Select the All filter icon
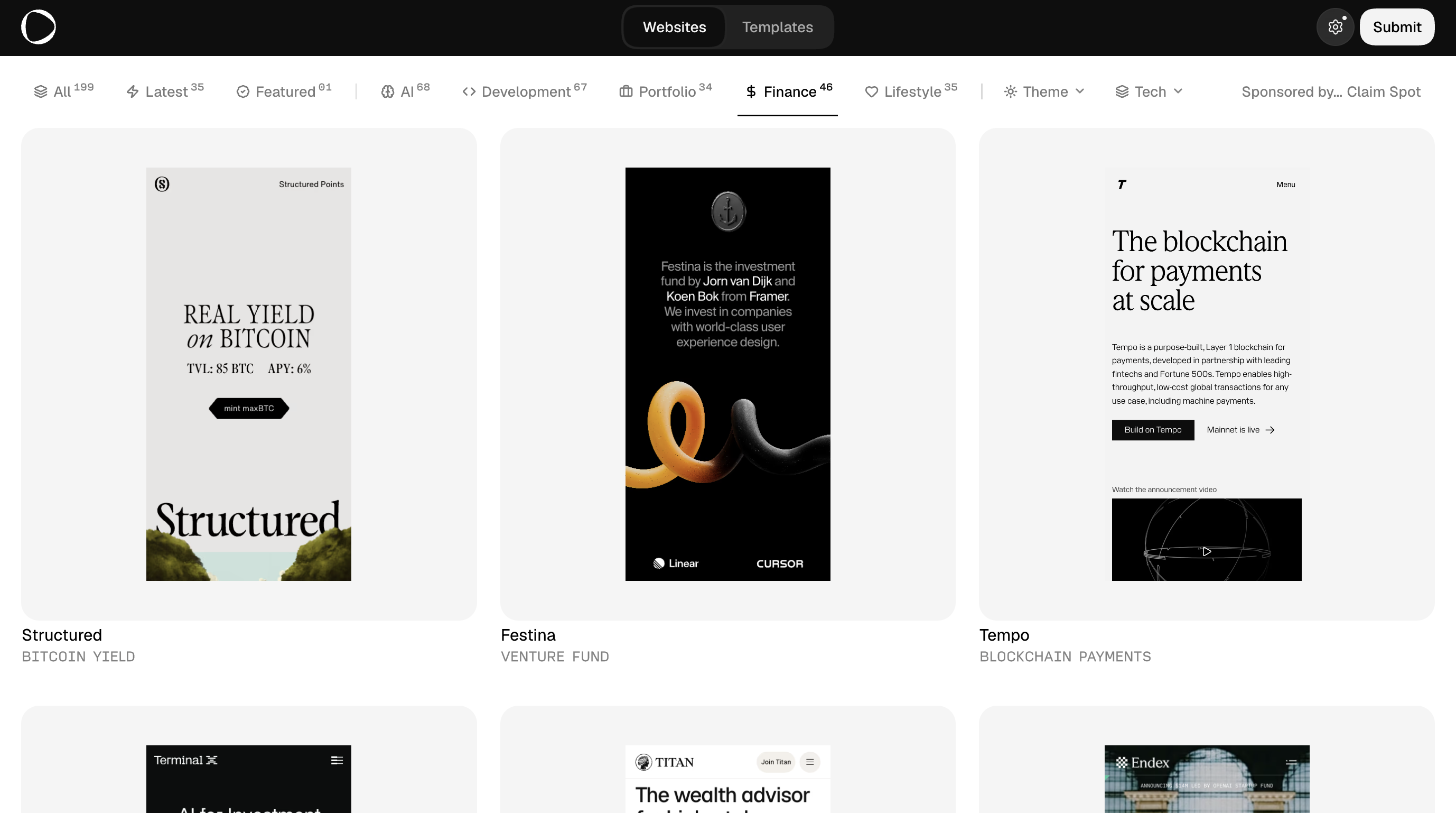 point(40,91)
